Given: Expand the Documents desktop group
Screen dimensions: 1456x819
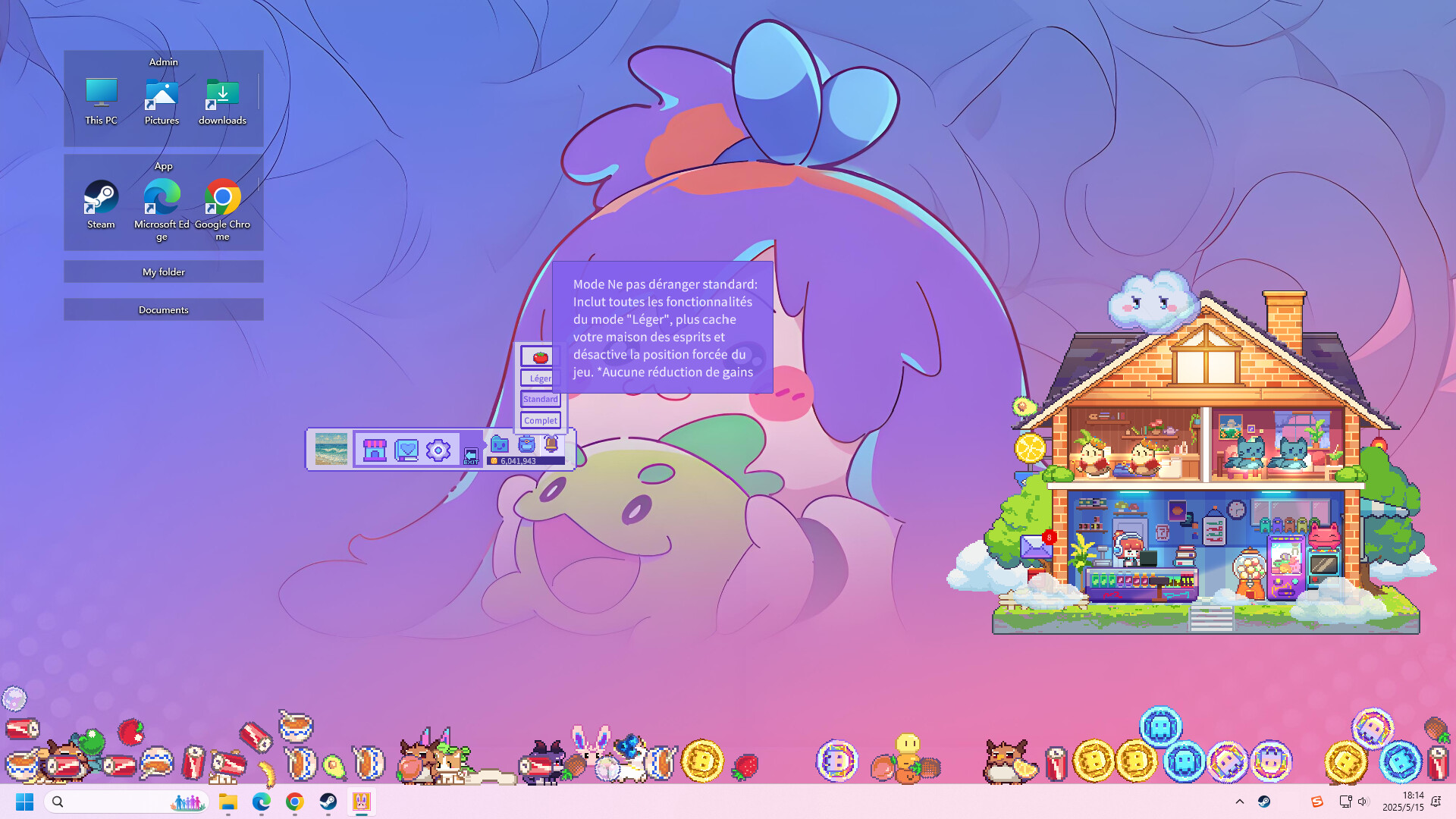Looking at the screenshot, I should pos(164,310).
